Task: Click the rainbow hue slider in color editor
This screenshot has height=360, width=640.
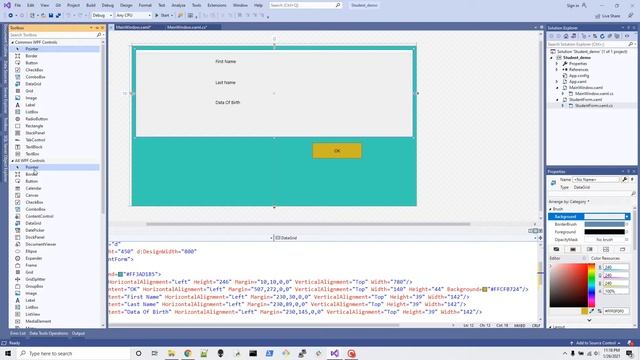Action: click(x=591, y=285)
